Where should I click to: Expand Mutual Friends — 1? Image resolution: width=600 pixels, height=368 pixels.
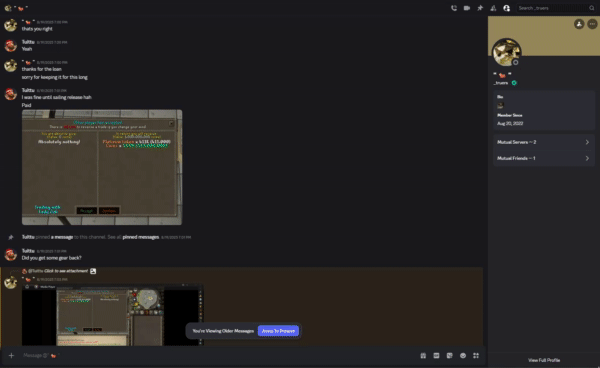[x=544, y=158]
